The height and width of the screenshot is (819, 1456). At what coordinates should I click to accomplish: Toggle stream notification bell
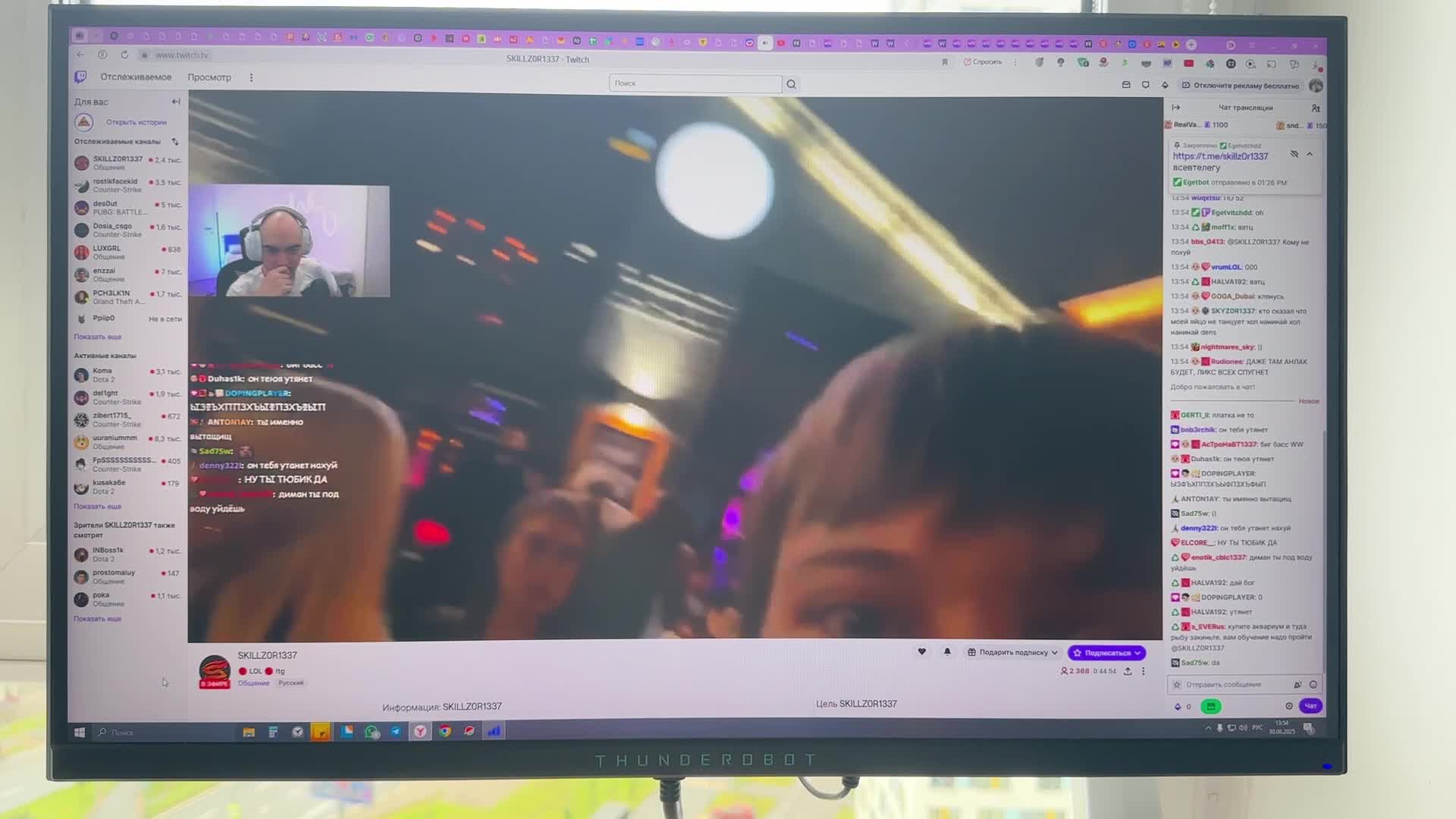[x=947, y=651]
